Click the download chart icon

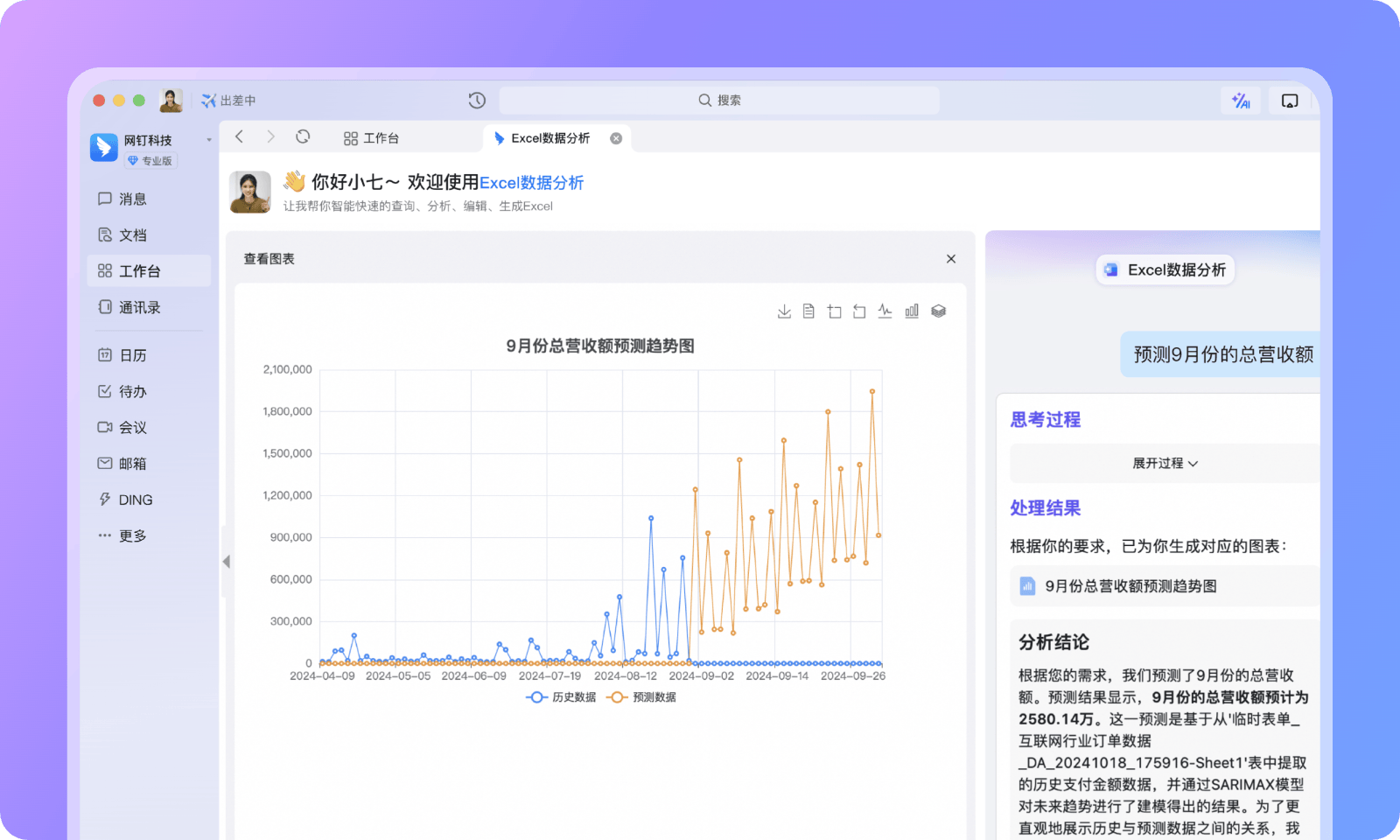point(784,311)
